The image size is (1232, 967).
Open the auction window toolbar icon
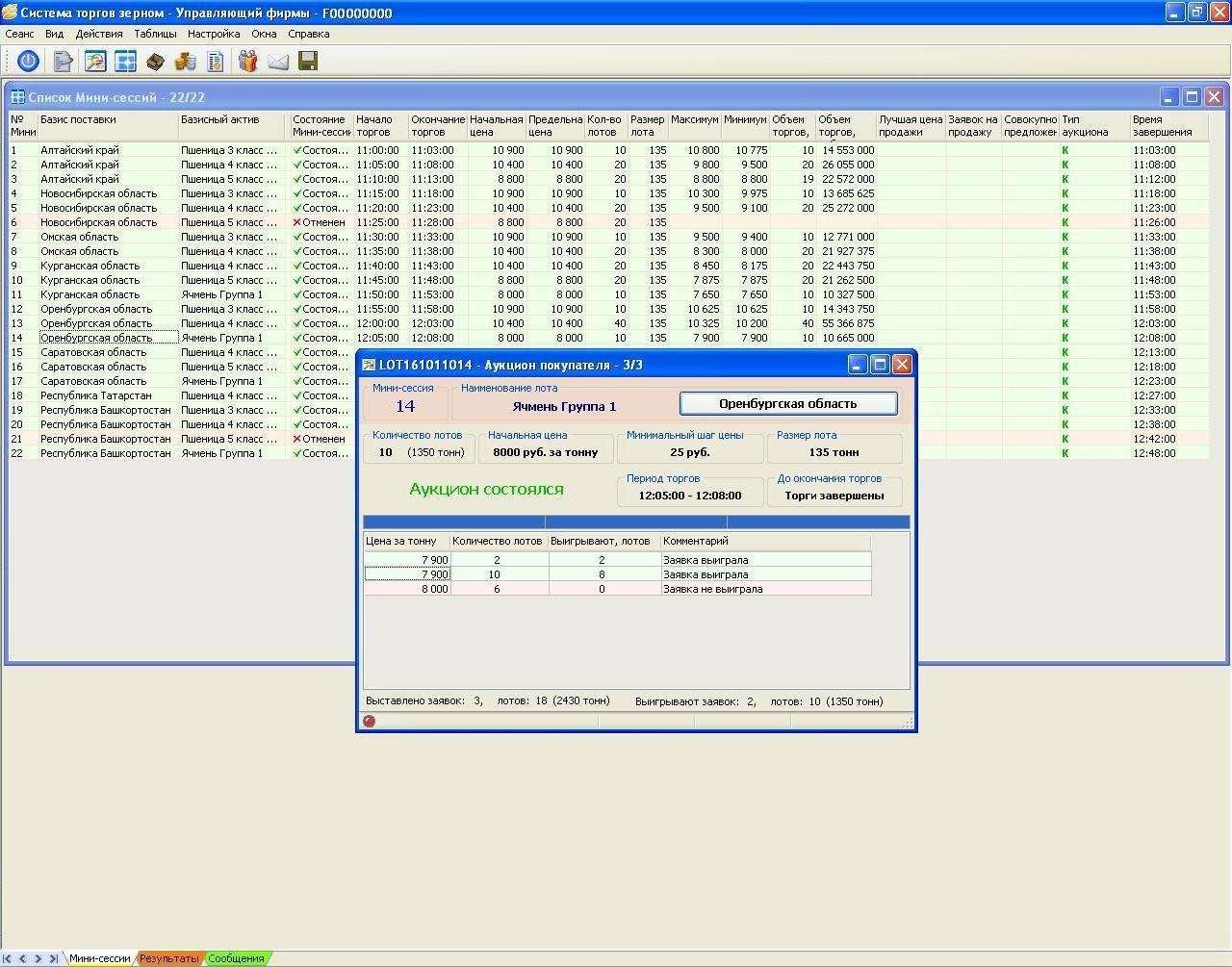(94, 62)
